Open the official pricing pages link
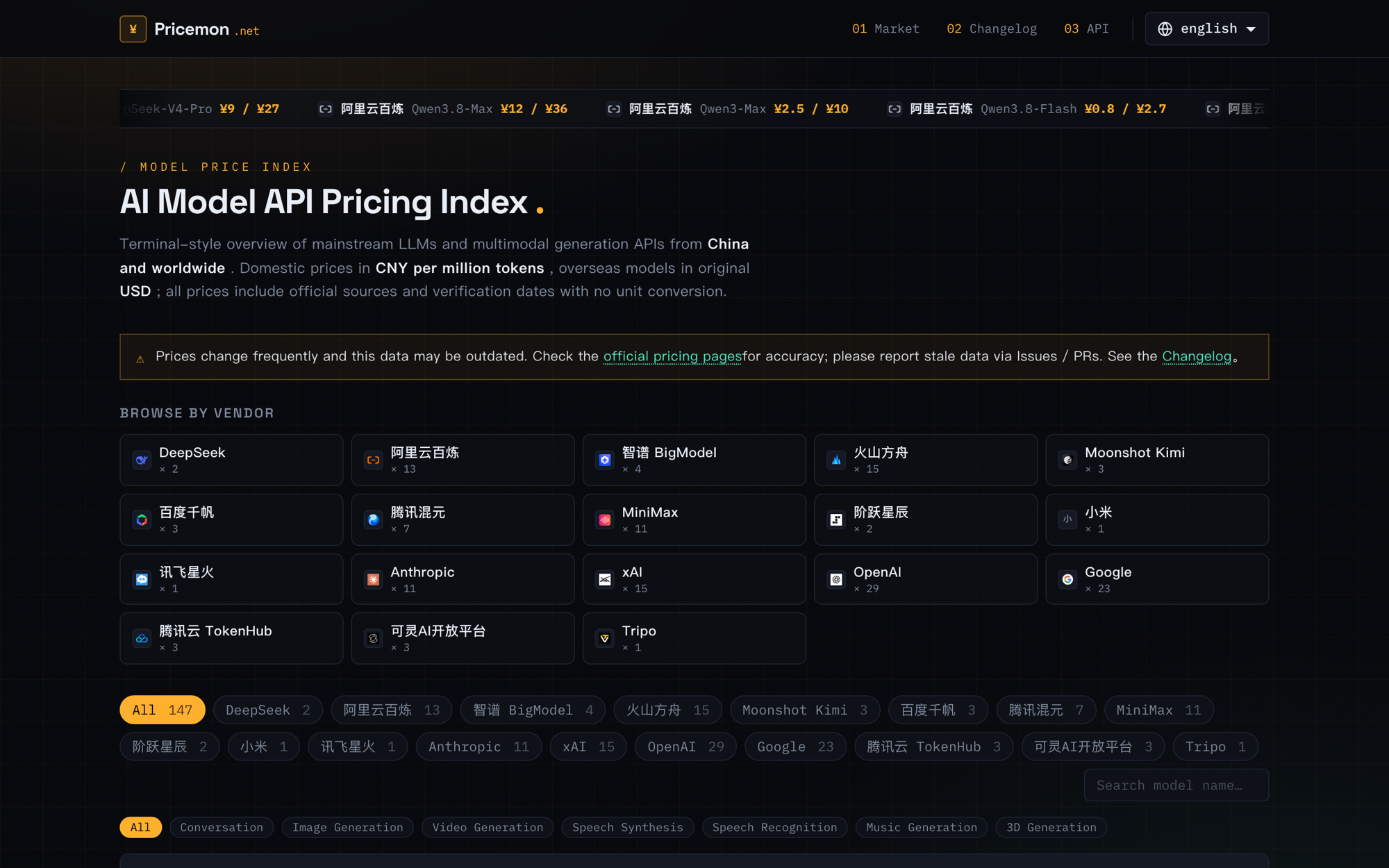 pos(672,356)
